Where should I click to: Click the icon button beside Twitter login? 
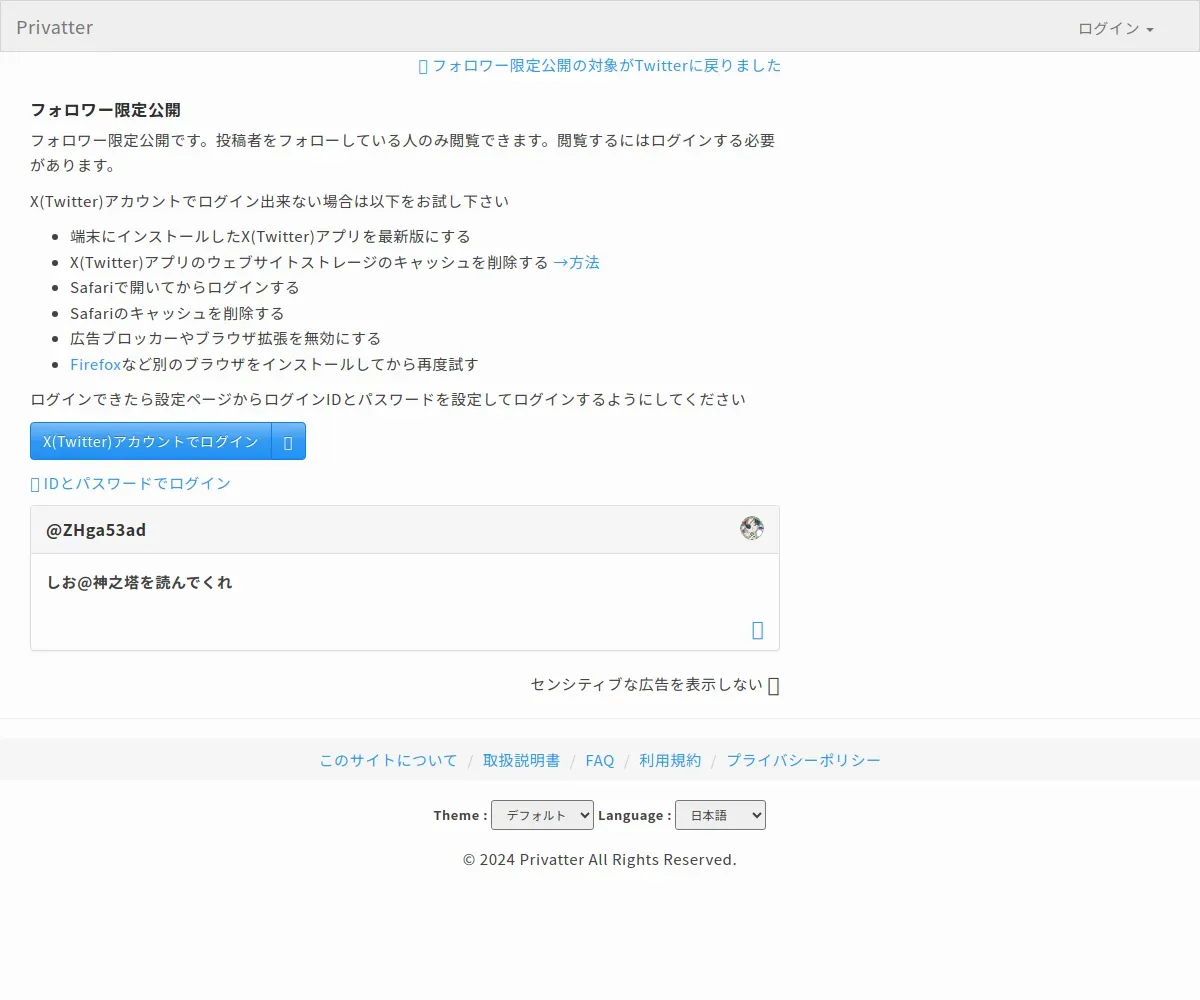[288, 442]
